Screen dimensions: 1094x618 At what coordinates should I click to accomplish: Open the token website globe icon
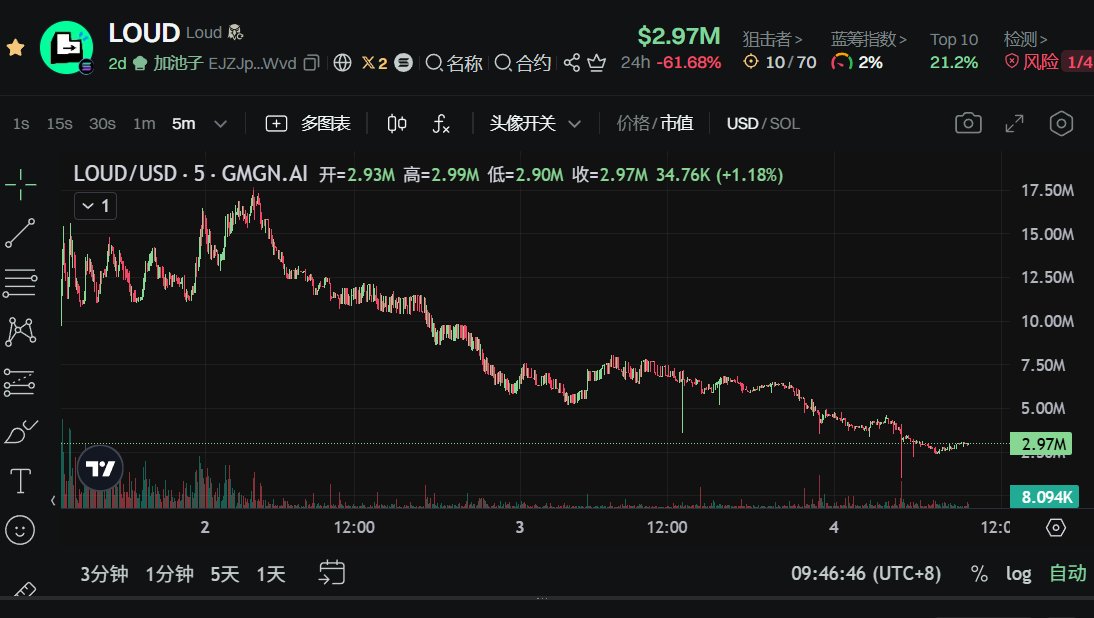(342, 63)
